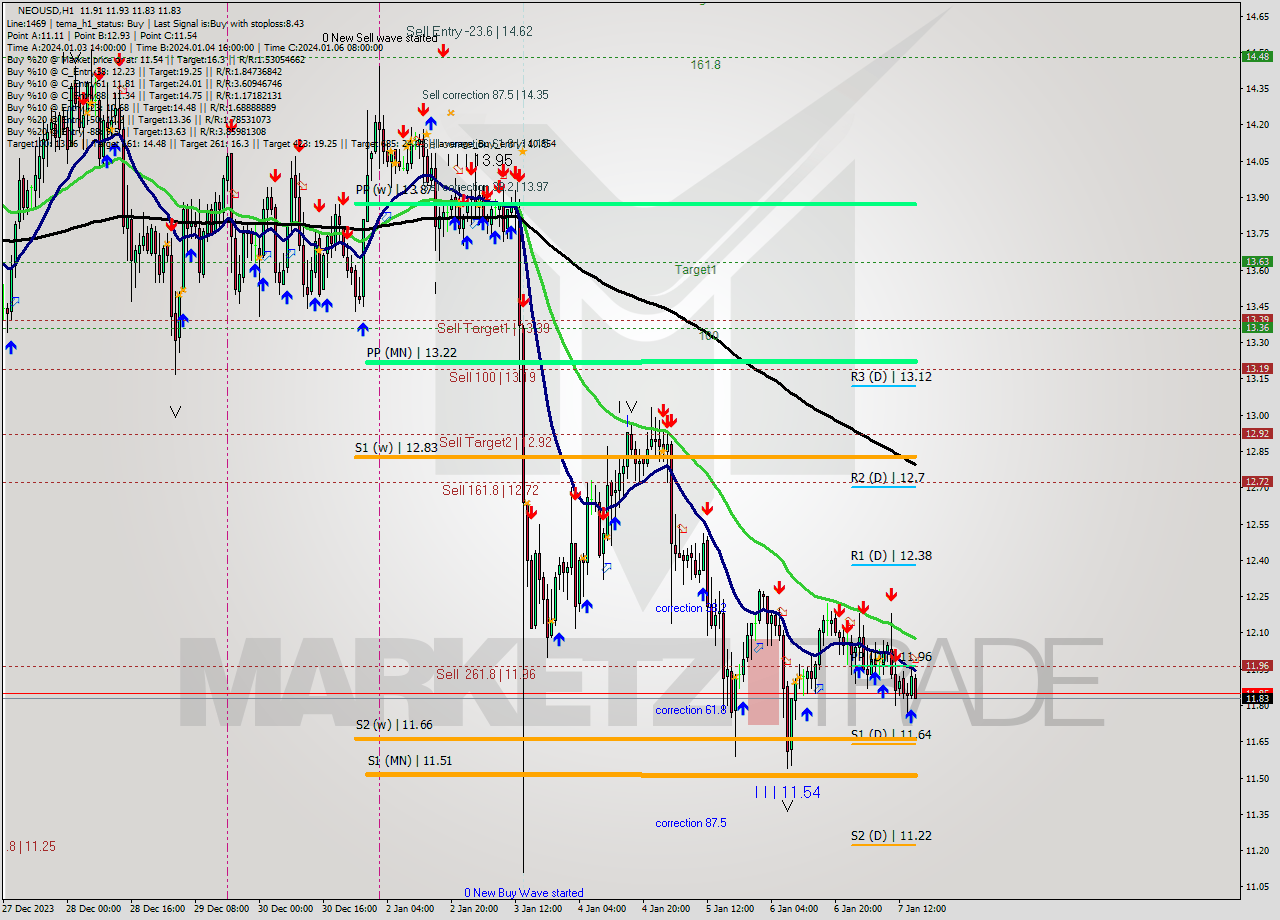Select '30 Dec 16:00' on time axis

[349, 909]
